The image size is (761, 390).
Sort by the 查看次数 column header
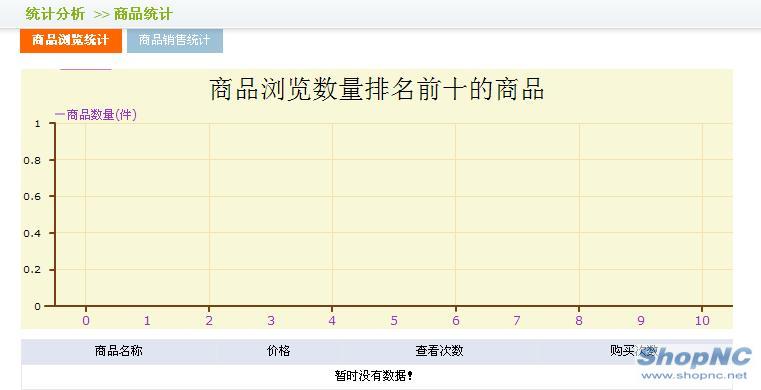[439, 351]
